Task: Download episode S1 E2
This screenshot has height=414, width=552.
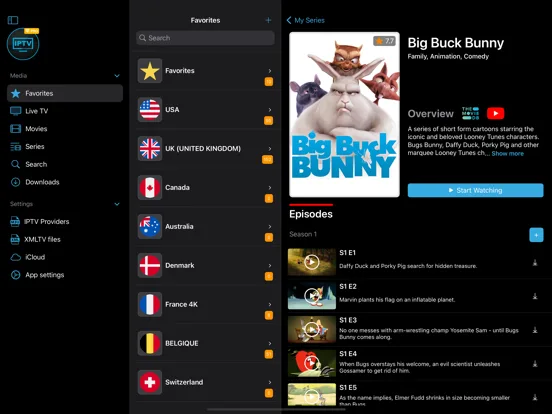Action: [x=535, y=296]
